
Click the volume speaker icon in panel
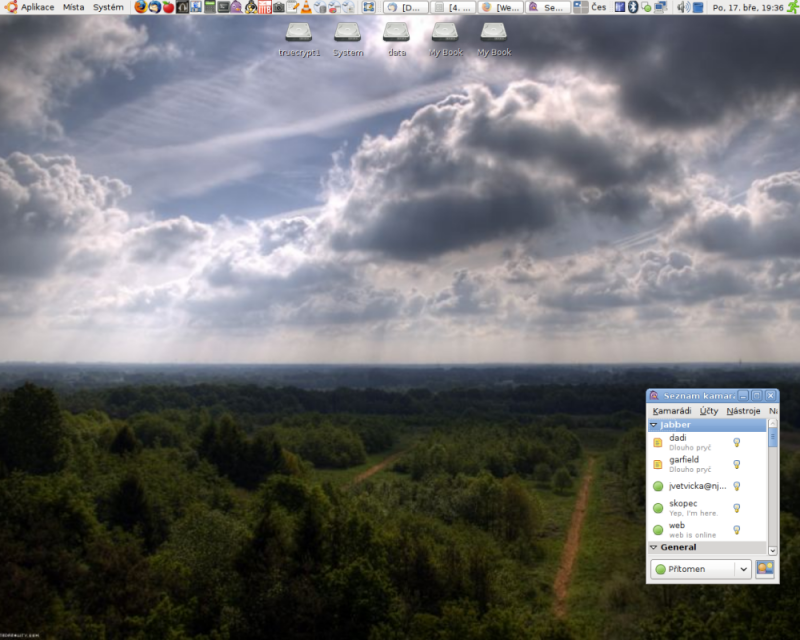pyautogui.click(x=683, y=7)
